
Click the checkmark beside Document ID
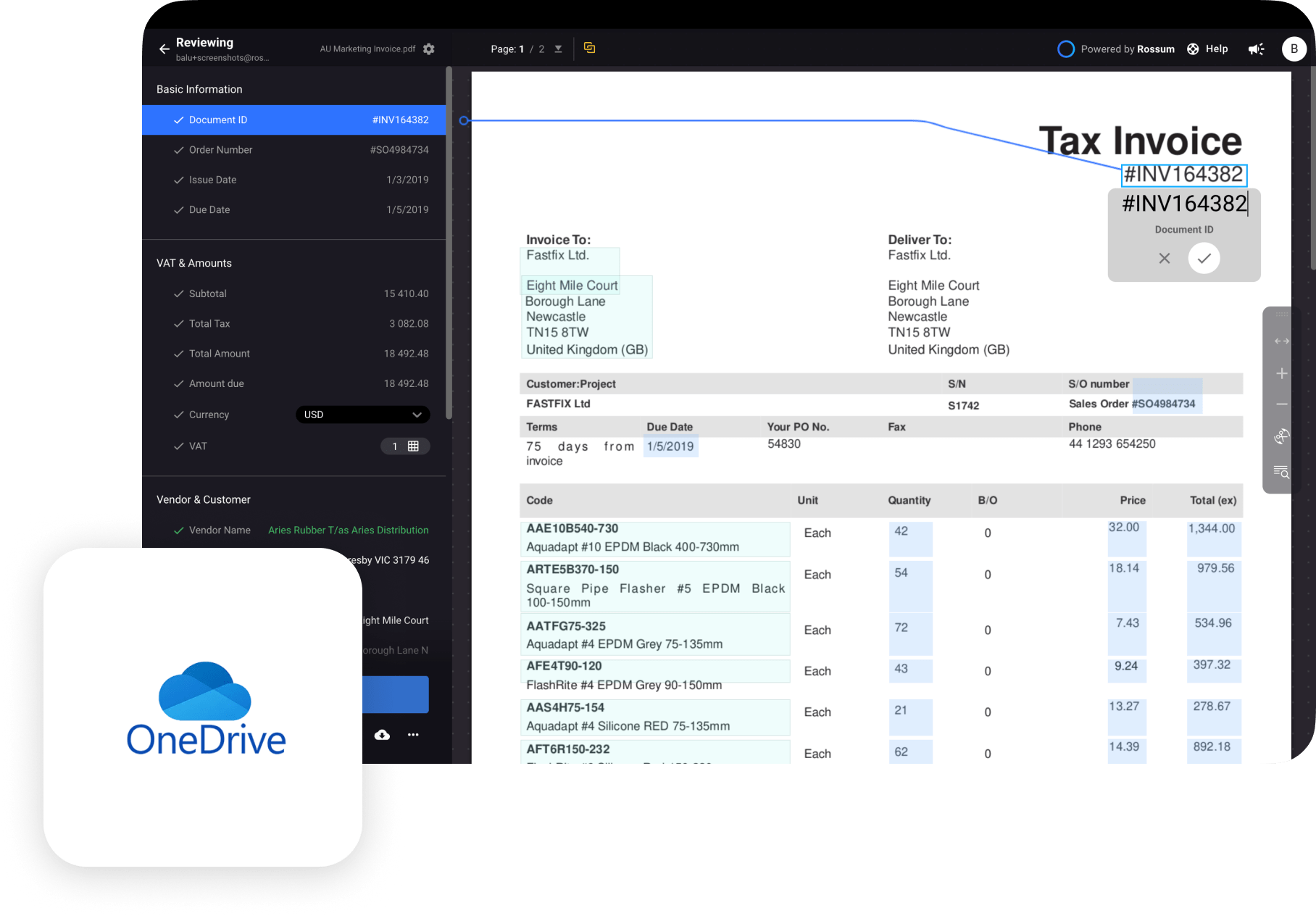click(x=178, y=120)
